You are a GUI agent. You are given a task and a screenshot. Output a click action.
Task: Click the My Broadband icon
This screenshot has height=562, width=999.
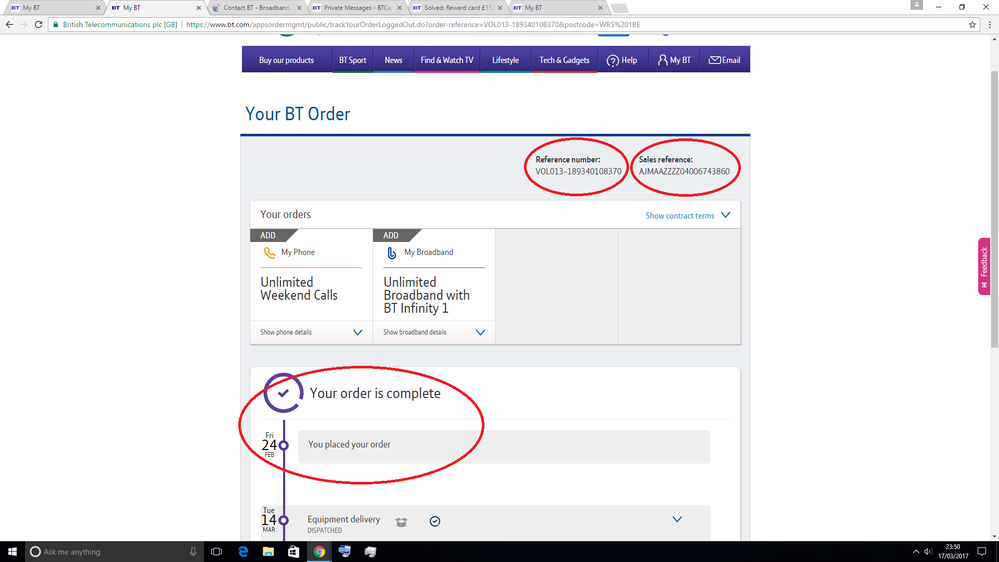[x=392, y=253]
